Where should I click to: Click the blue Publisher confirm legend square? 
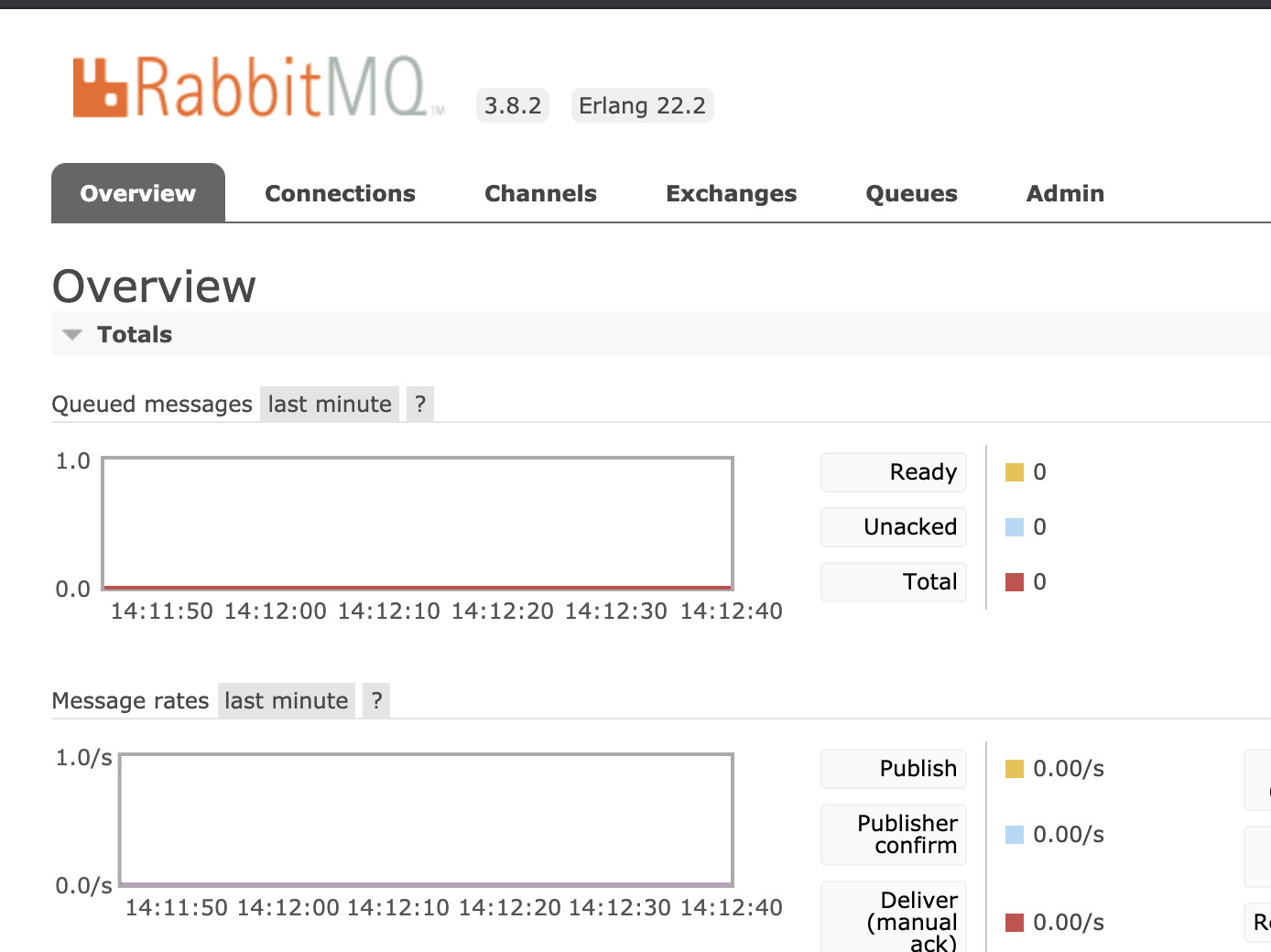(1014, 834)
